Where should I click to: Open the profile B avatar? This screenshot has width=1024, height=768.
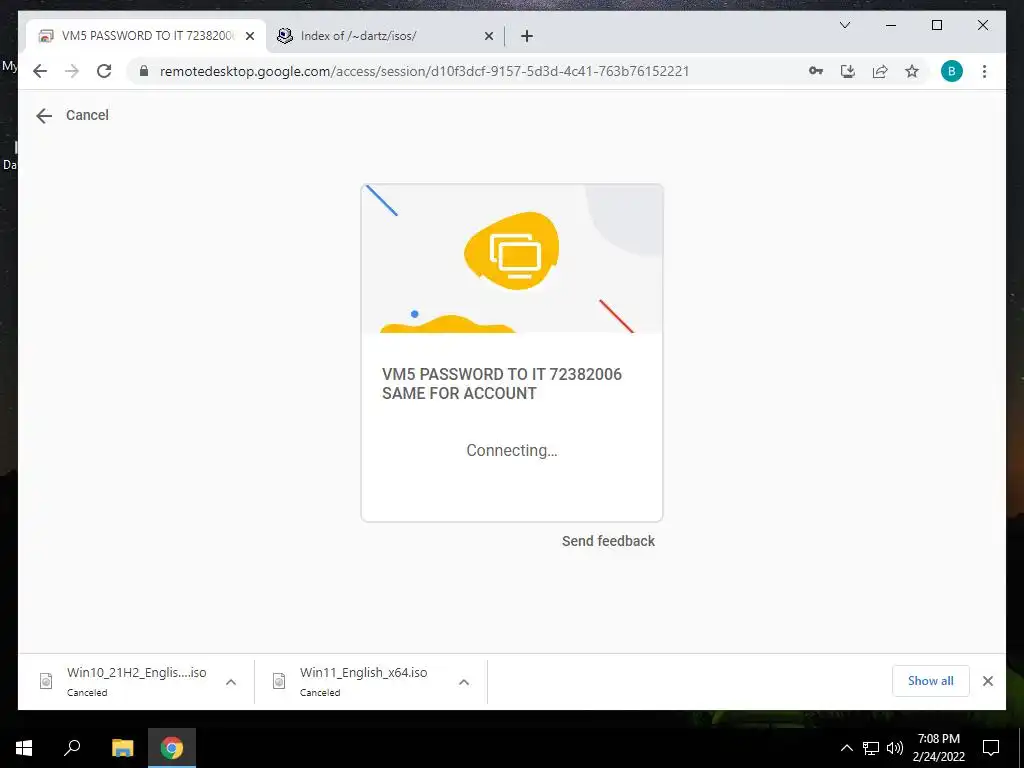(x=952, y=71)
